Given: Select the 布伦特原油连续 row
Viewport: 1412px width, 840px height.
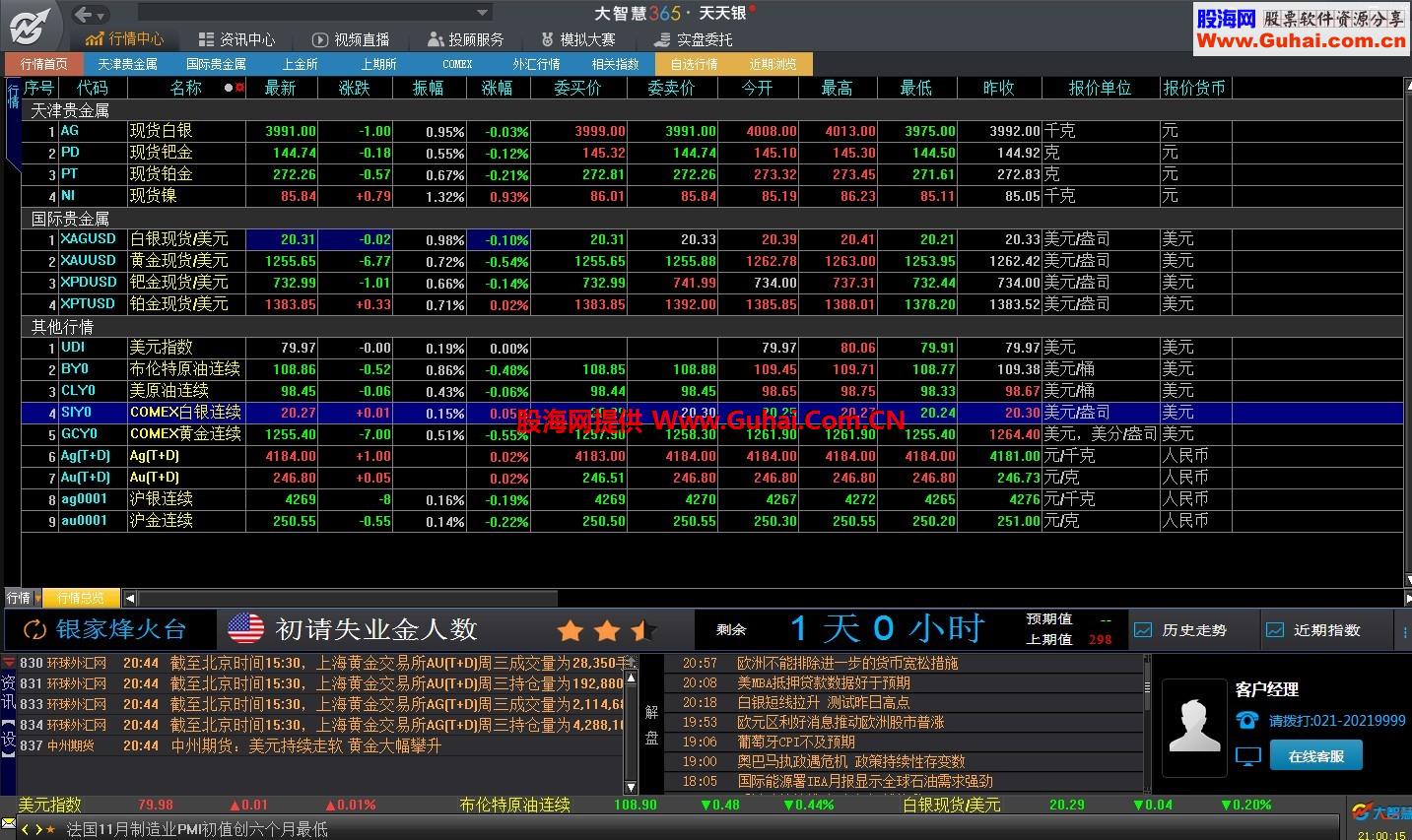Looking at the screenshot, I should (711, 369).
